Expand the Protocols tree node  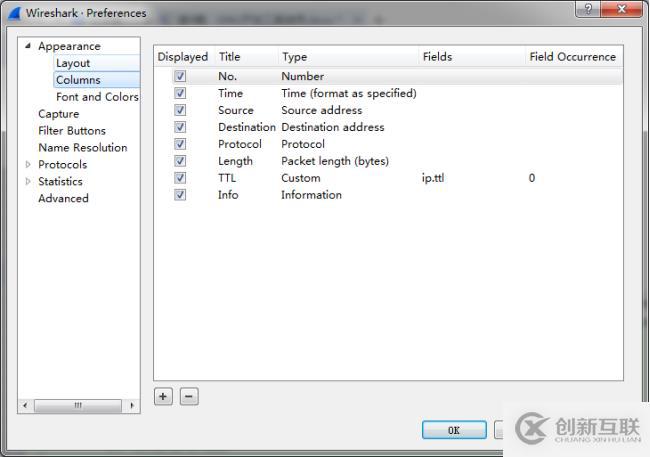tap(28, 164)
